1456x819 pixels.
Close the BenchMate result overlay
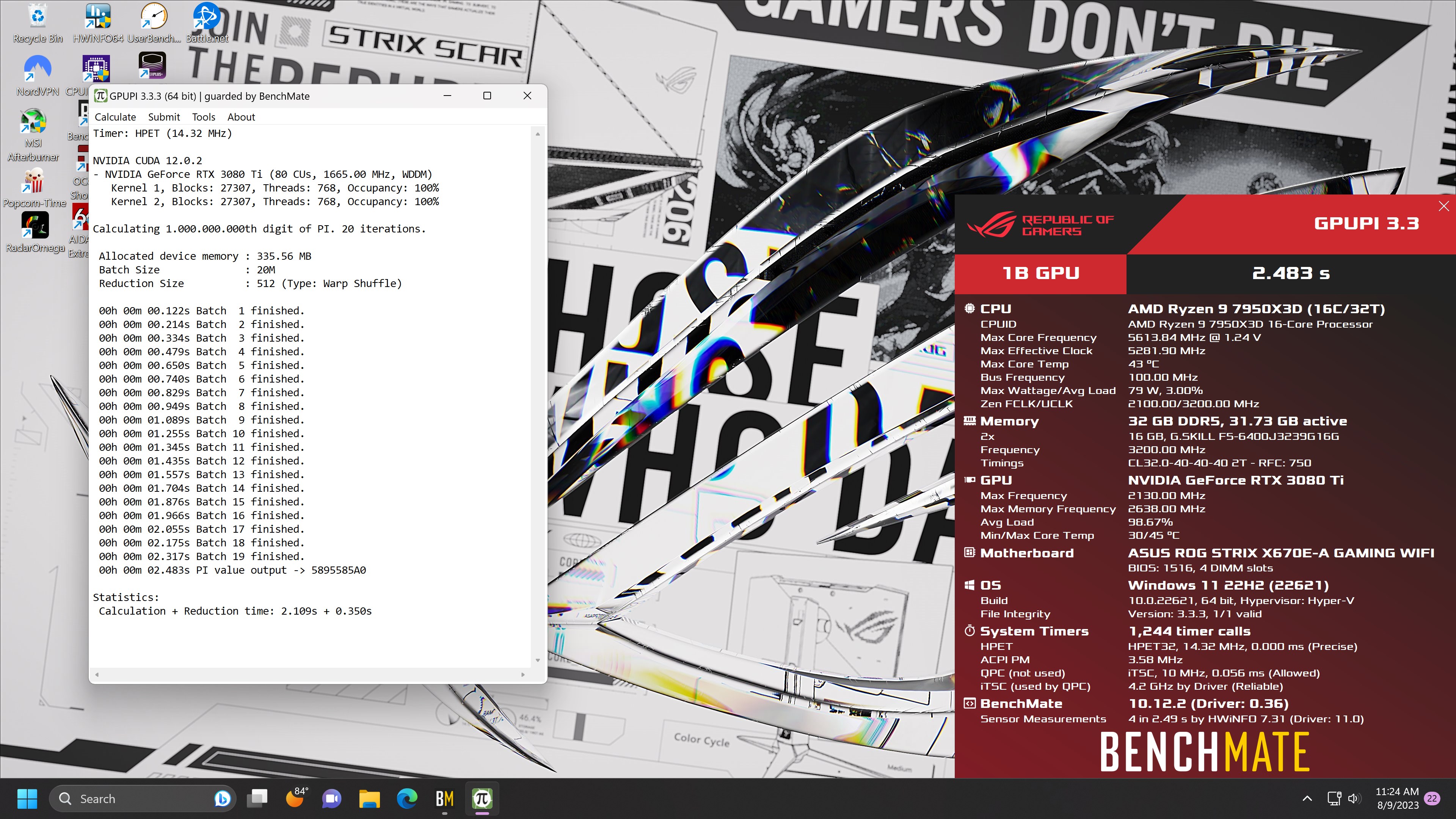pos(1443,206)
